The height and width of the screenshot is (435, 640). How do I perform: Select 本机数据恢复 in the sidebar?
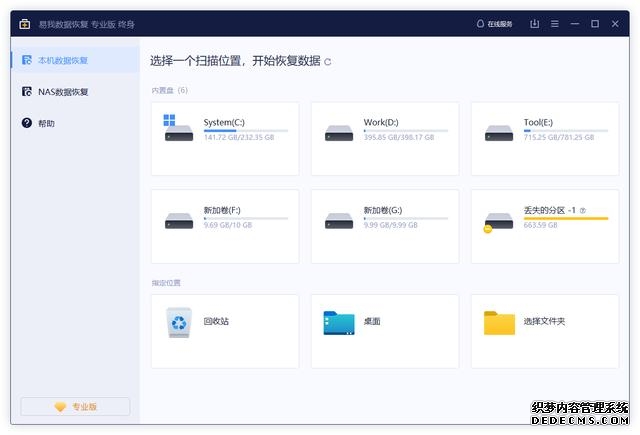(75, 60)
